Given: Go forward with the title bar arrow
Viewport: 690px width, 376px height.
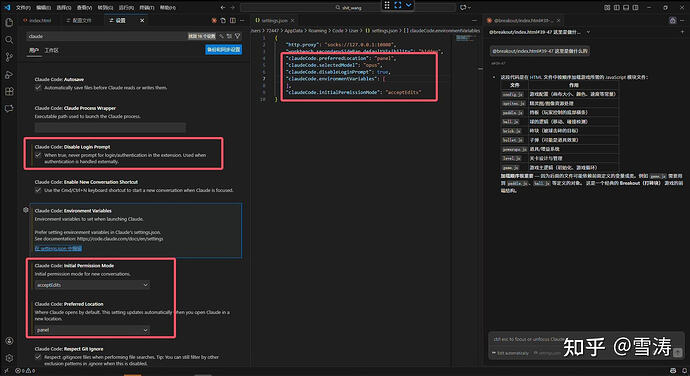Looking at the screenshot, I should click(232, 7).
